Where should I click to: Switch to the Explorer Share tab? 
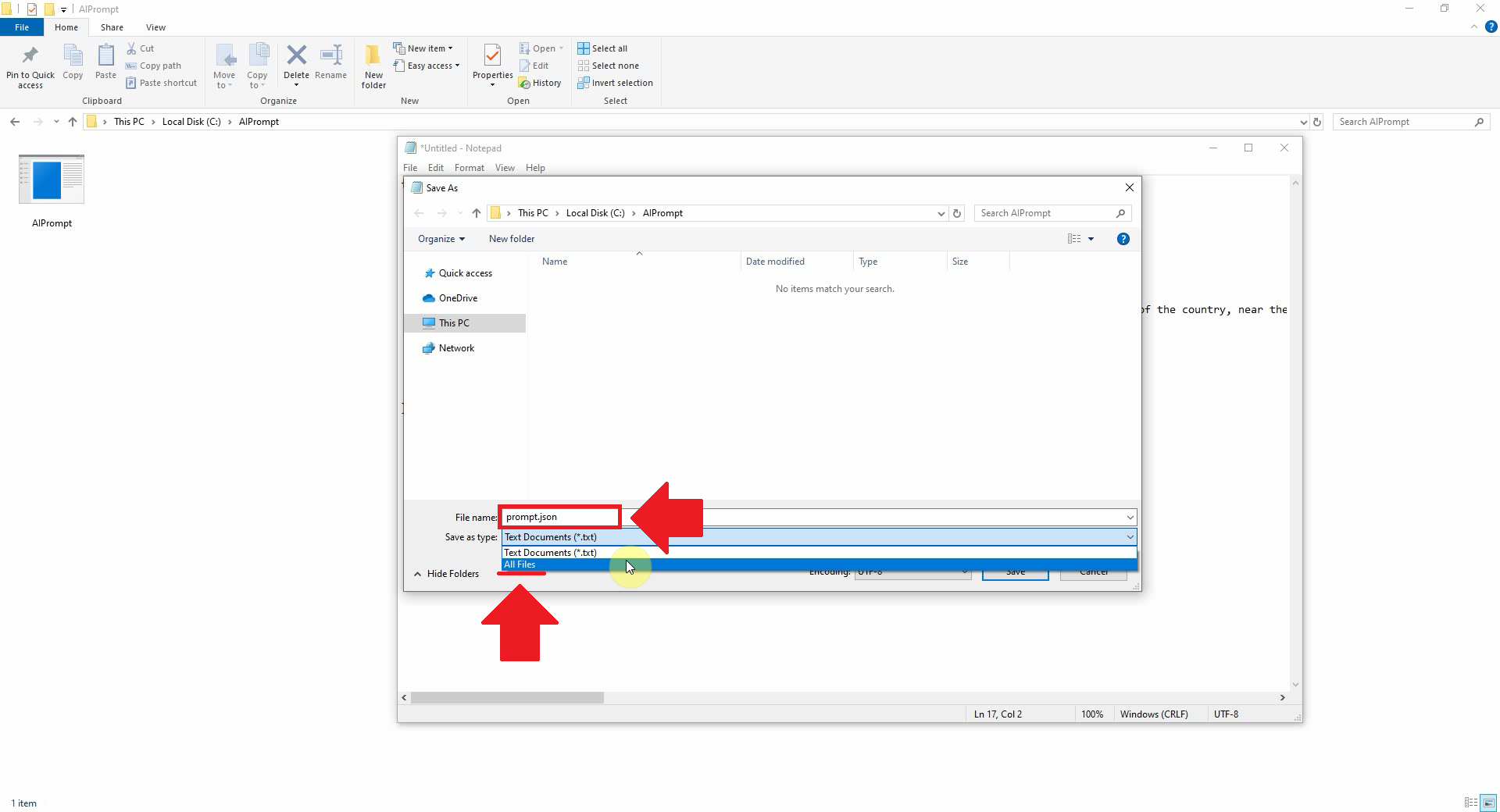[x=112, y=27]
